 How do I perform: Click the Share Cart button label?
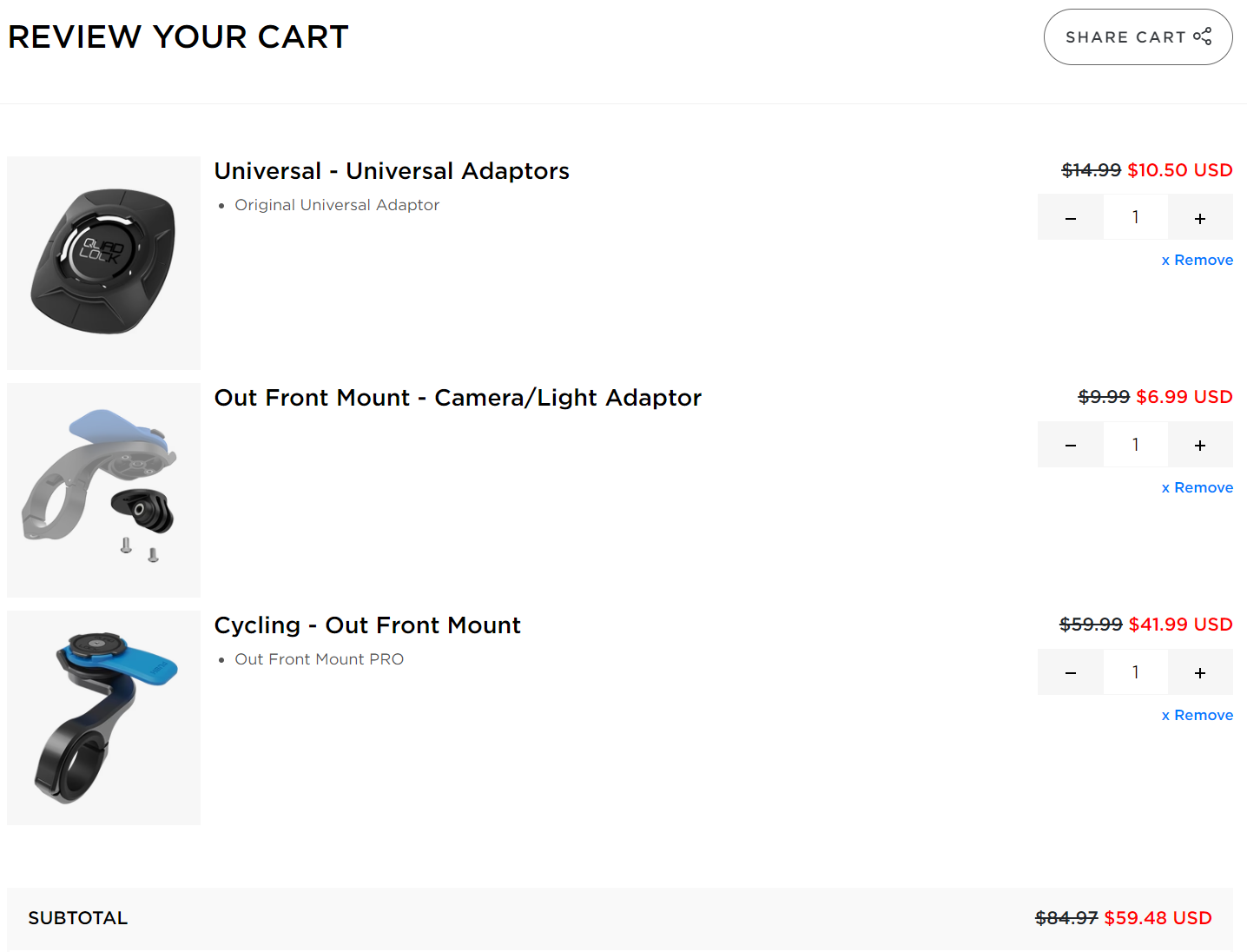coord(1125,37)
